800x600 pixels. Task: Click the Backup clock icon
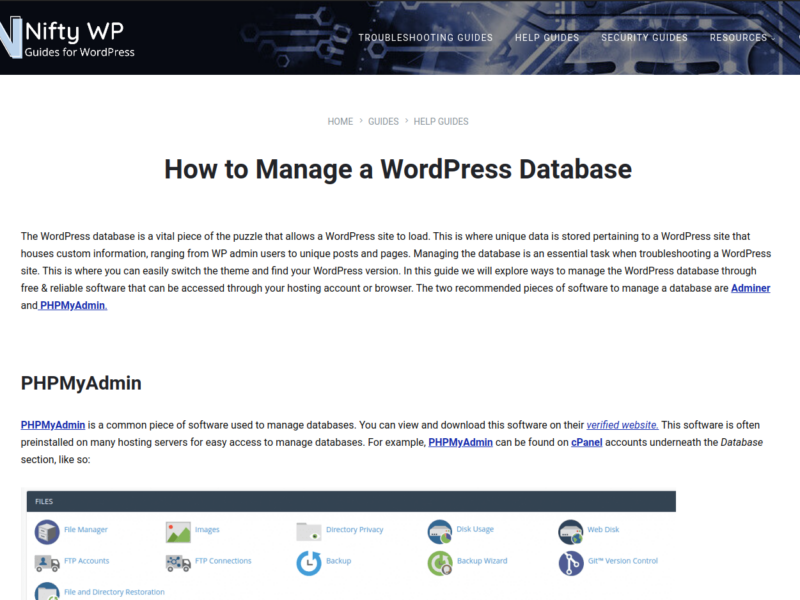pyautogui.click(x=309, y=562)
